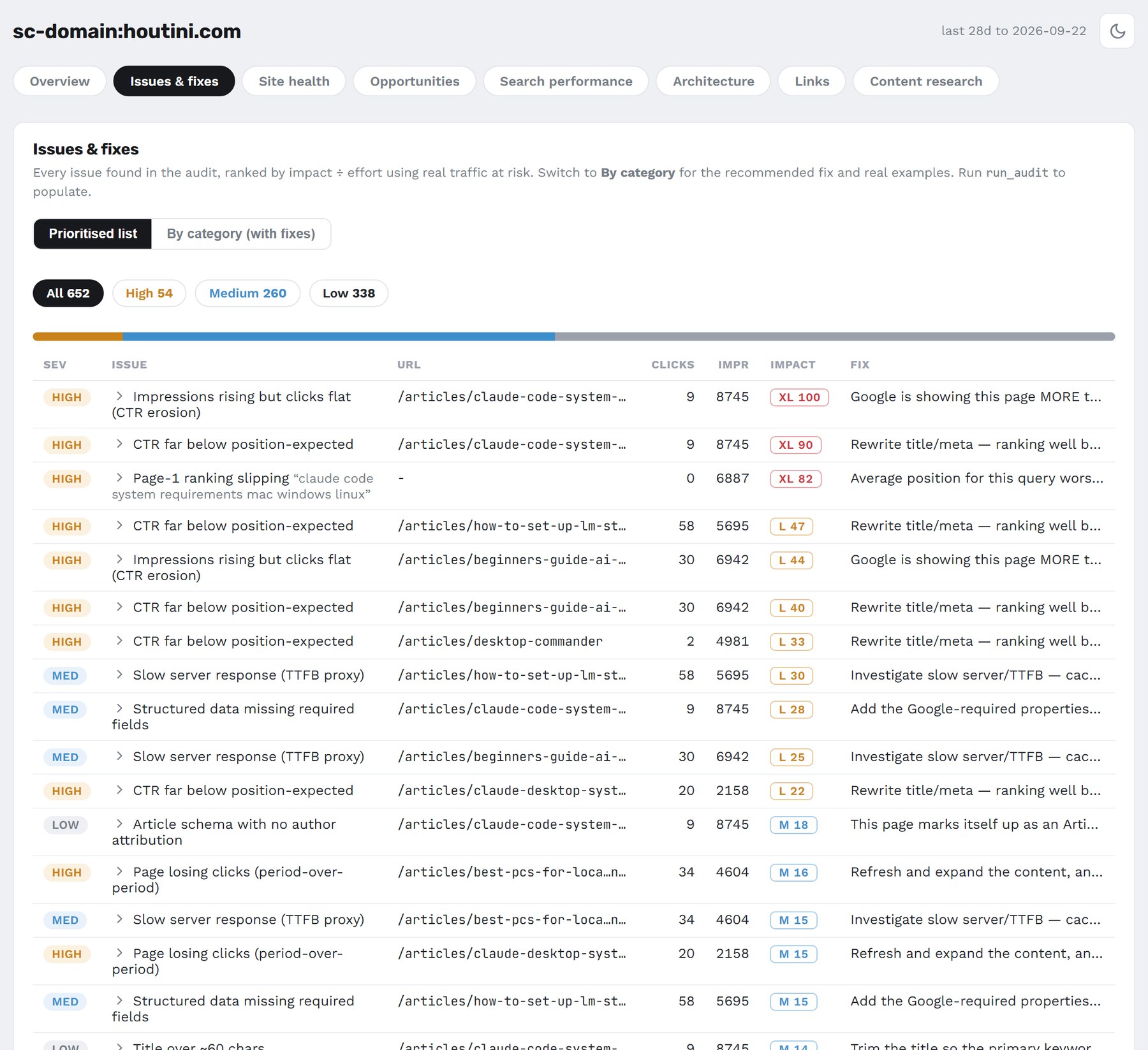1148x1050 pixels.
Task: Filter by All 652 issues
Action: pos(68,293)
